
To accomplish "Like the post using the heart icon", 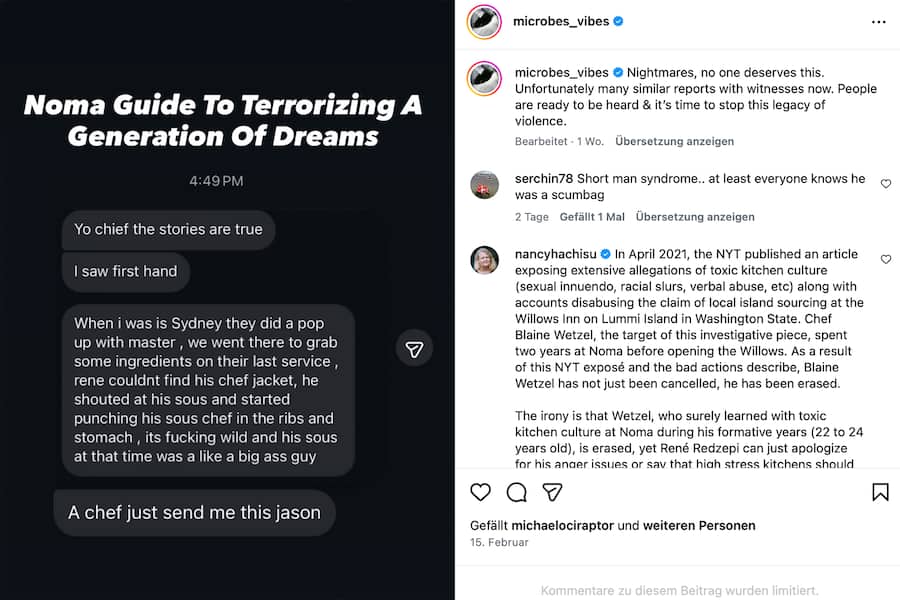I will pyautogui.click(x=480, y=492).
